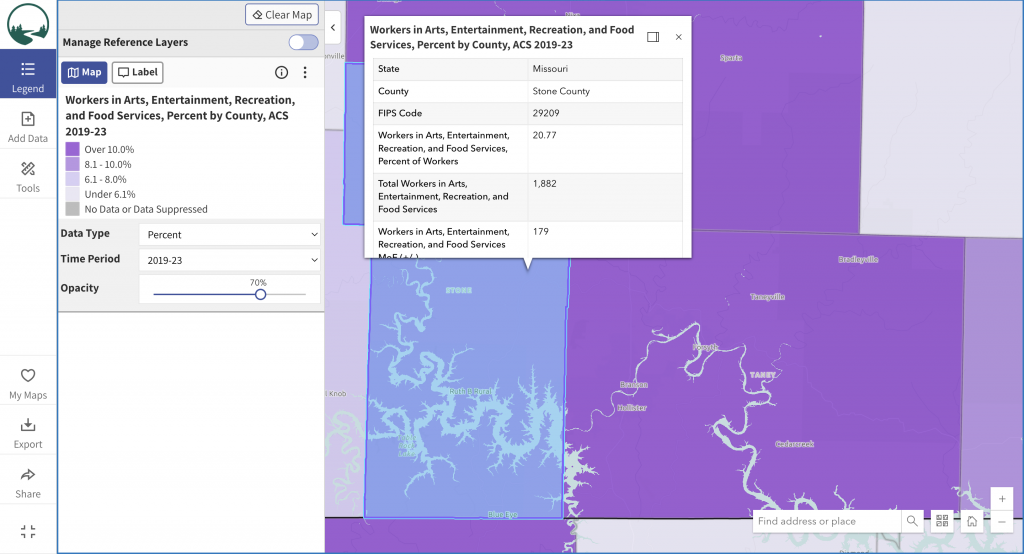The height and width of the screenshot is (554, 1024).
Task: Click the Over 10.0% legend swatch
Action: click(x=72, y=149)
